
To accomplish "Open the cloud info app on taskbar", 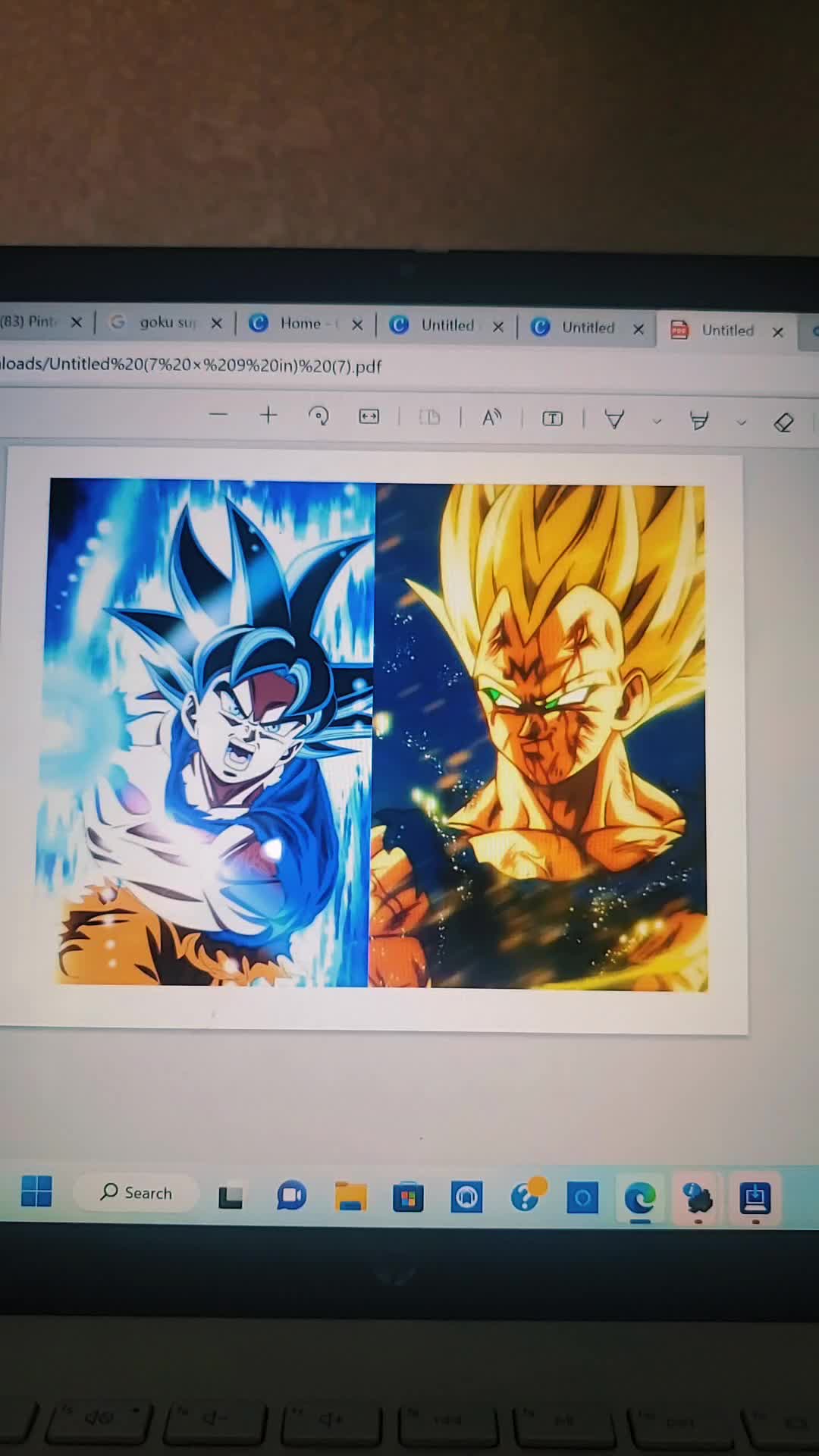I will 698,1199.
